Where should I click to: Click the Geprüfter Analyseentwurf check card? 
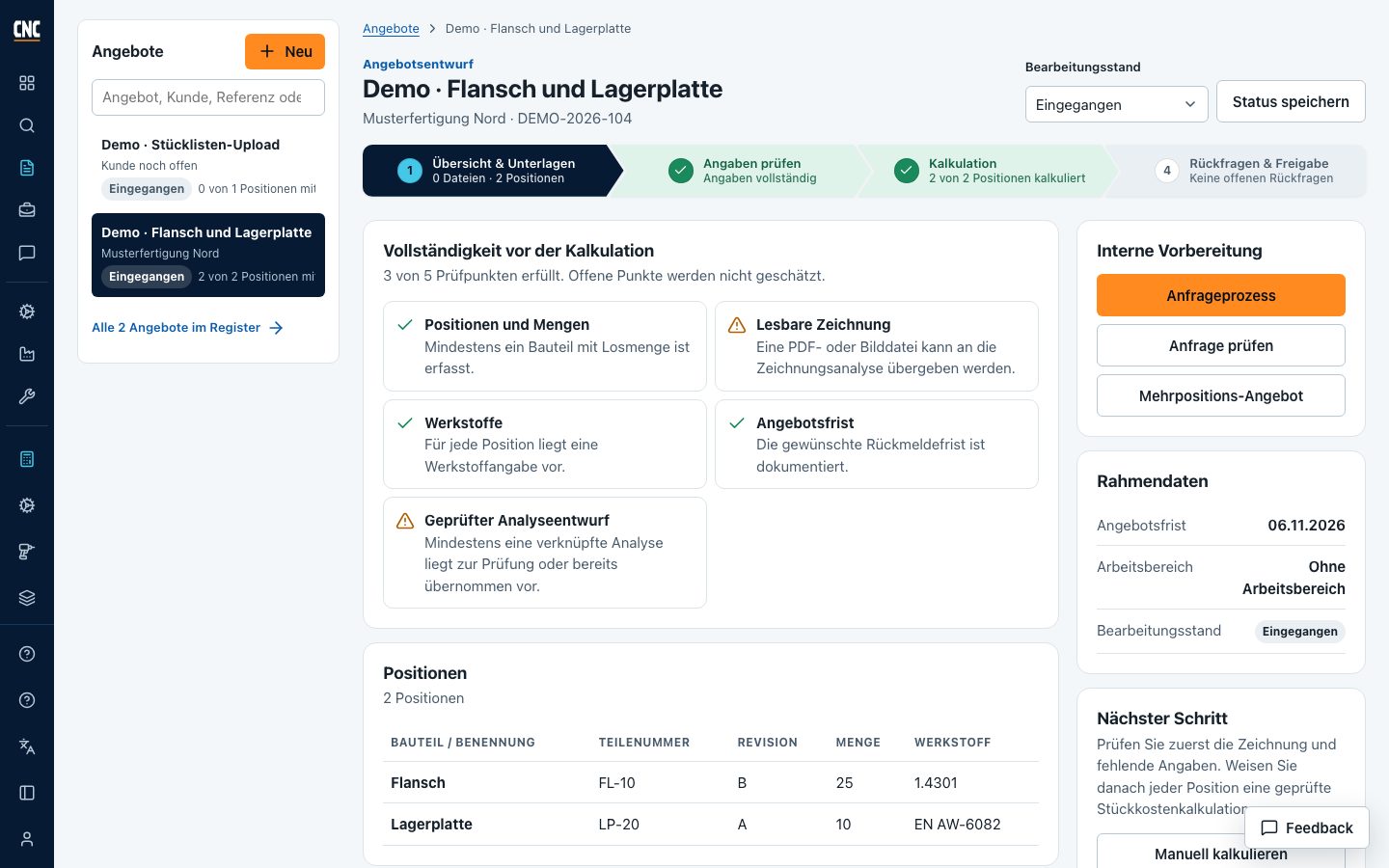pos(544,553)
